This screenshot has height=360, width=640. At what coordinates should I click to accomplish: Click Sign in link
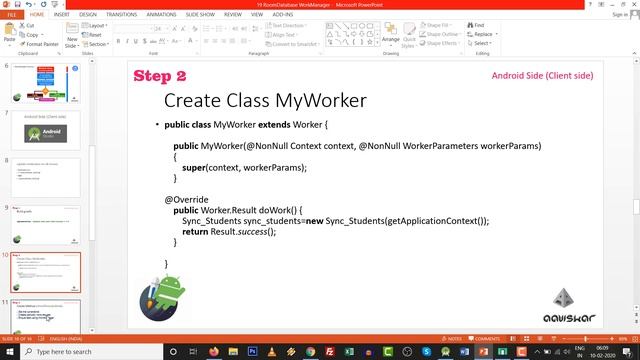[x=620, y=15]
